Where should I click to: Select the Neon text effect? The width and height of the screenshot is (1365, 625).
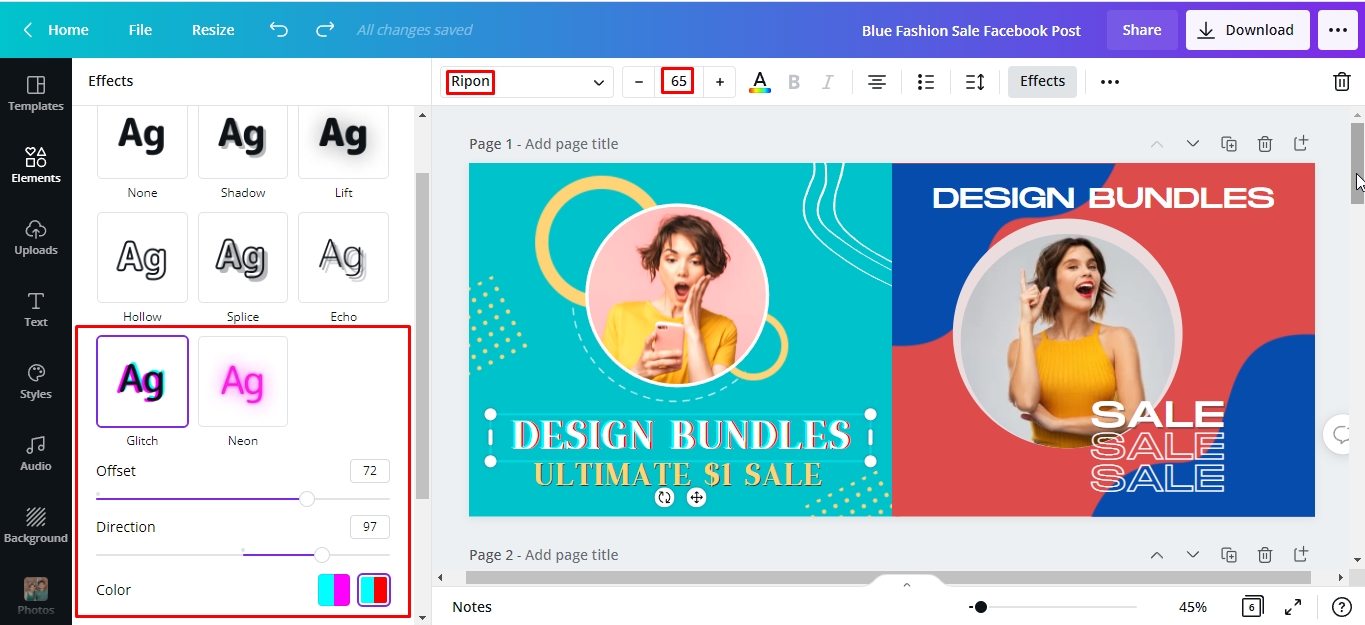tap(243, 381)
